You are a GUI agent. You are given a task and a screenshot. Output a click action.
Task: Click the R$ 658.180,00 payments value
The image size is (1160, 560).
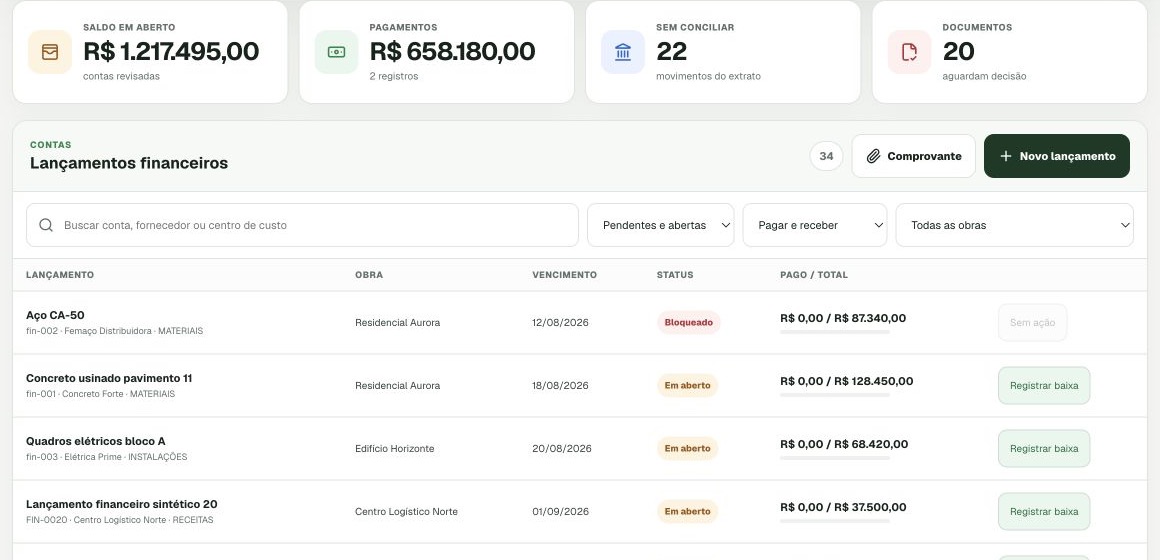pos(452,51)
